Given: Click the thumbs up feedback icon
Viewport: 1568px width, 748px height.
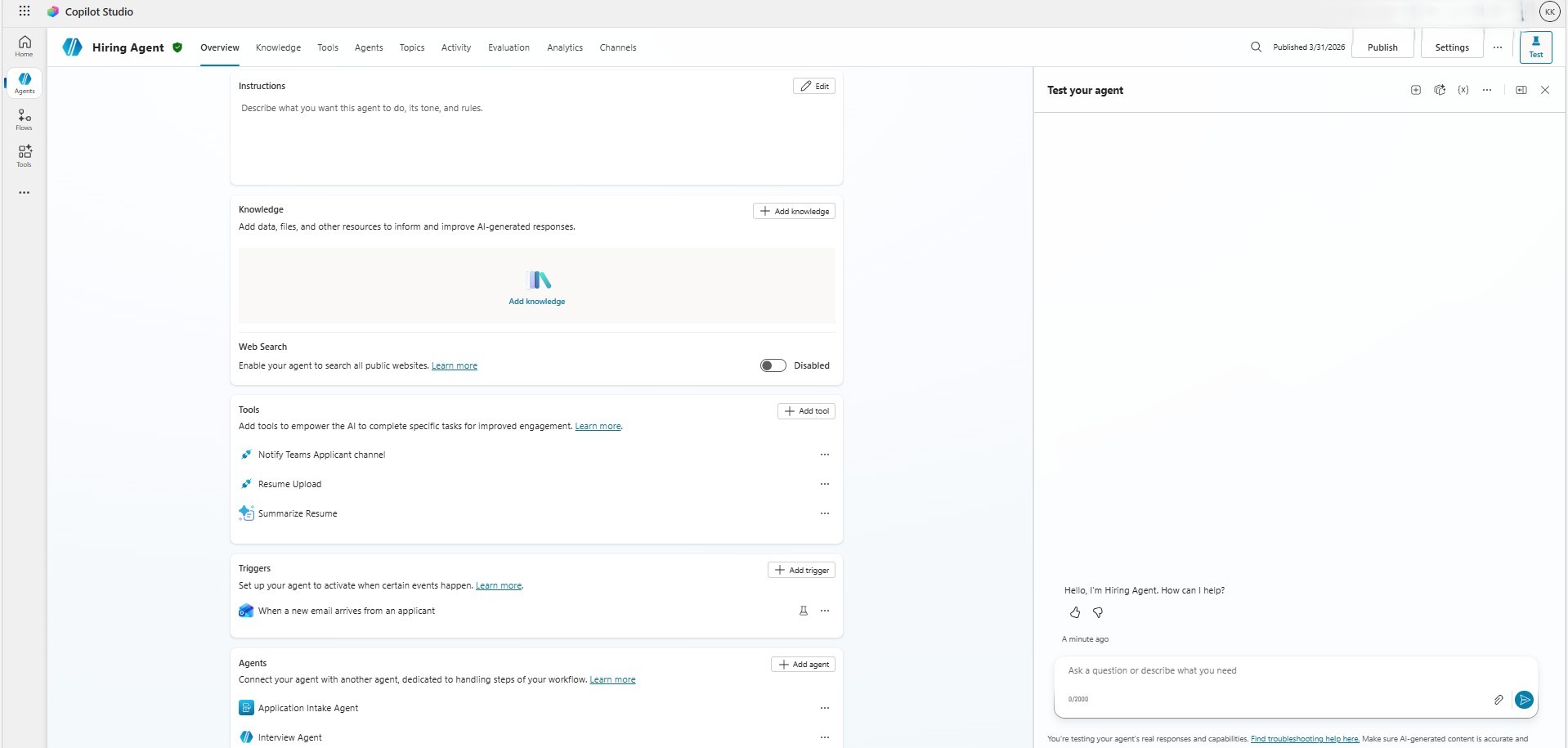Looking at the screenshot, I should tap(1075, 612).
